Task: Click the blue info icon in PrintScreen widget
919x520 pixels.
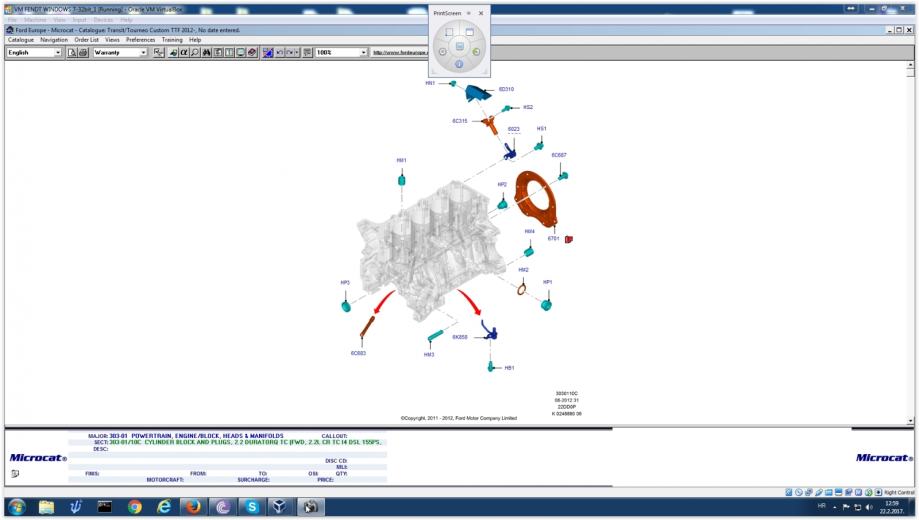Action: (x=459, y=64)
